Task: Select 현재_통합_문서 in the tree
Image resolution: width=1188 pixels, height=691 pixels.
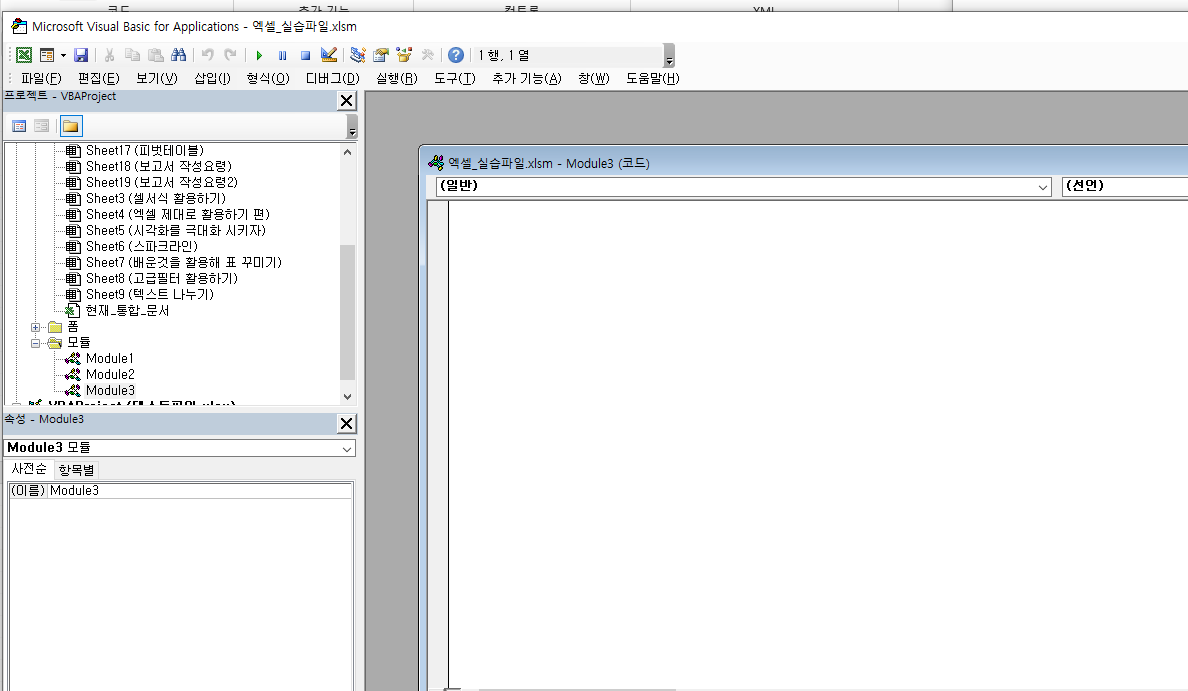Action: click(127, 311)
